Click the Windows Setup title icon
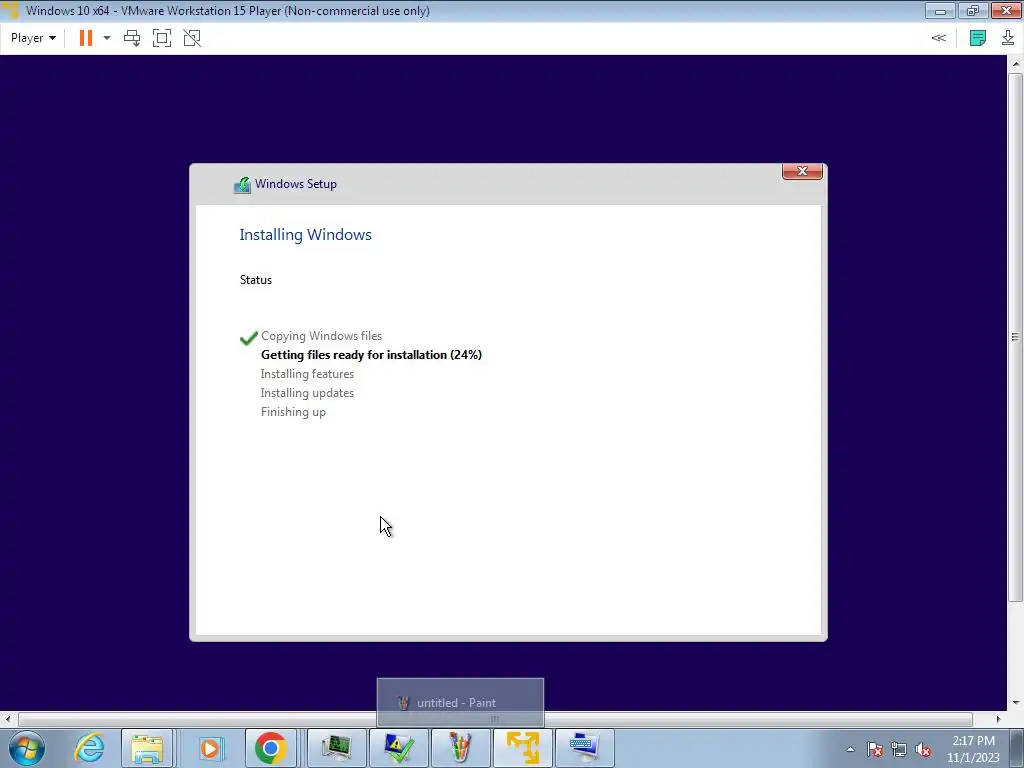The width and height of the screenshot is (1024, 768). tap(242, 185)
